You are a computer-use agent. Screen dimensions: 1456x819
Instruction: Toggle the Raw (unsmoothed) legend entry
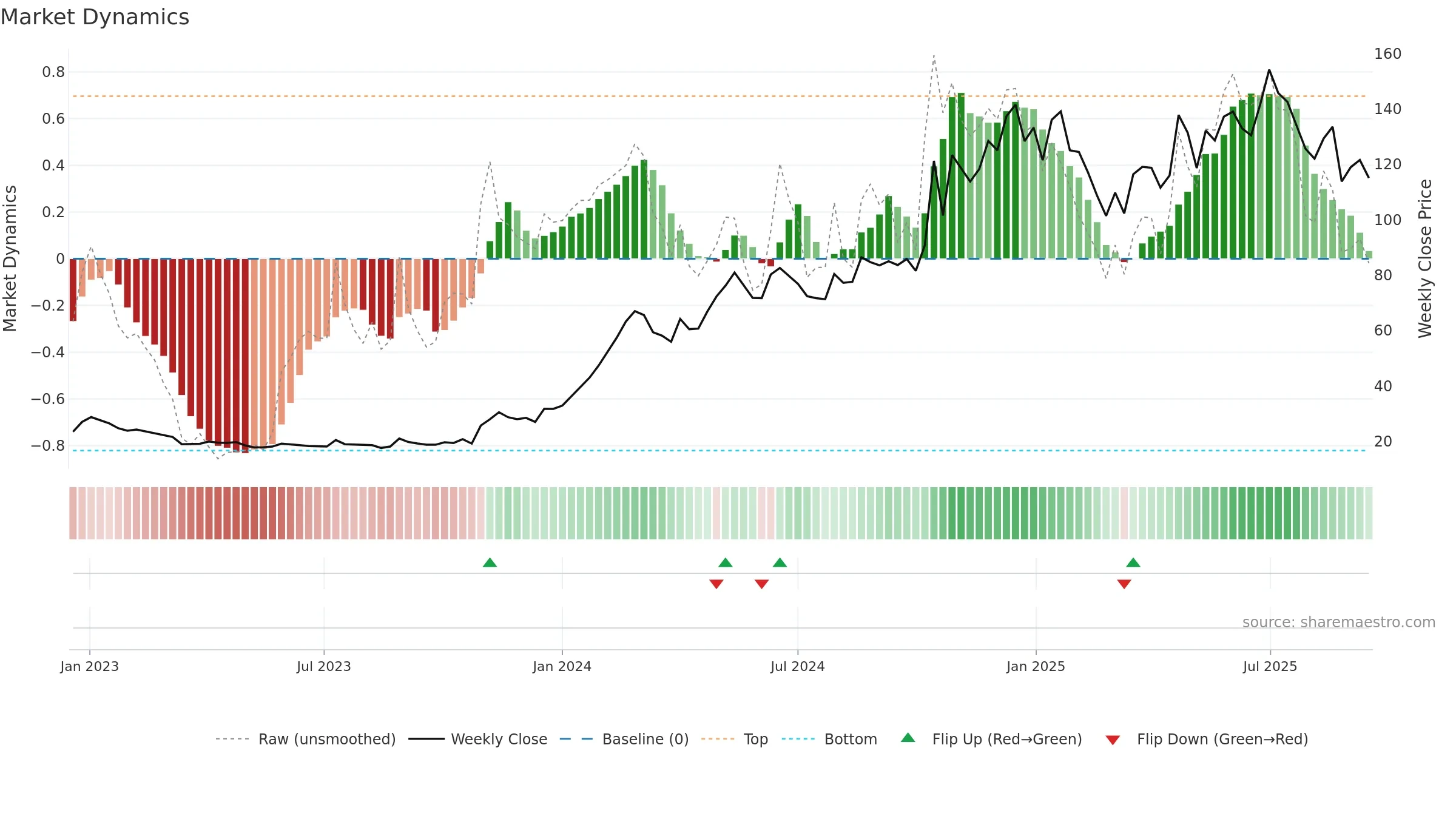pyautogui.click(x=305, y=739)
